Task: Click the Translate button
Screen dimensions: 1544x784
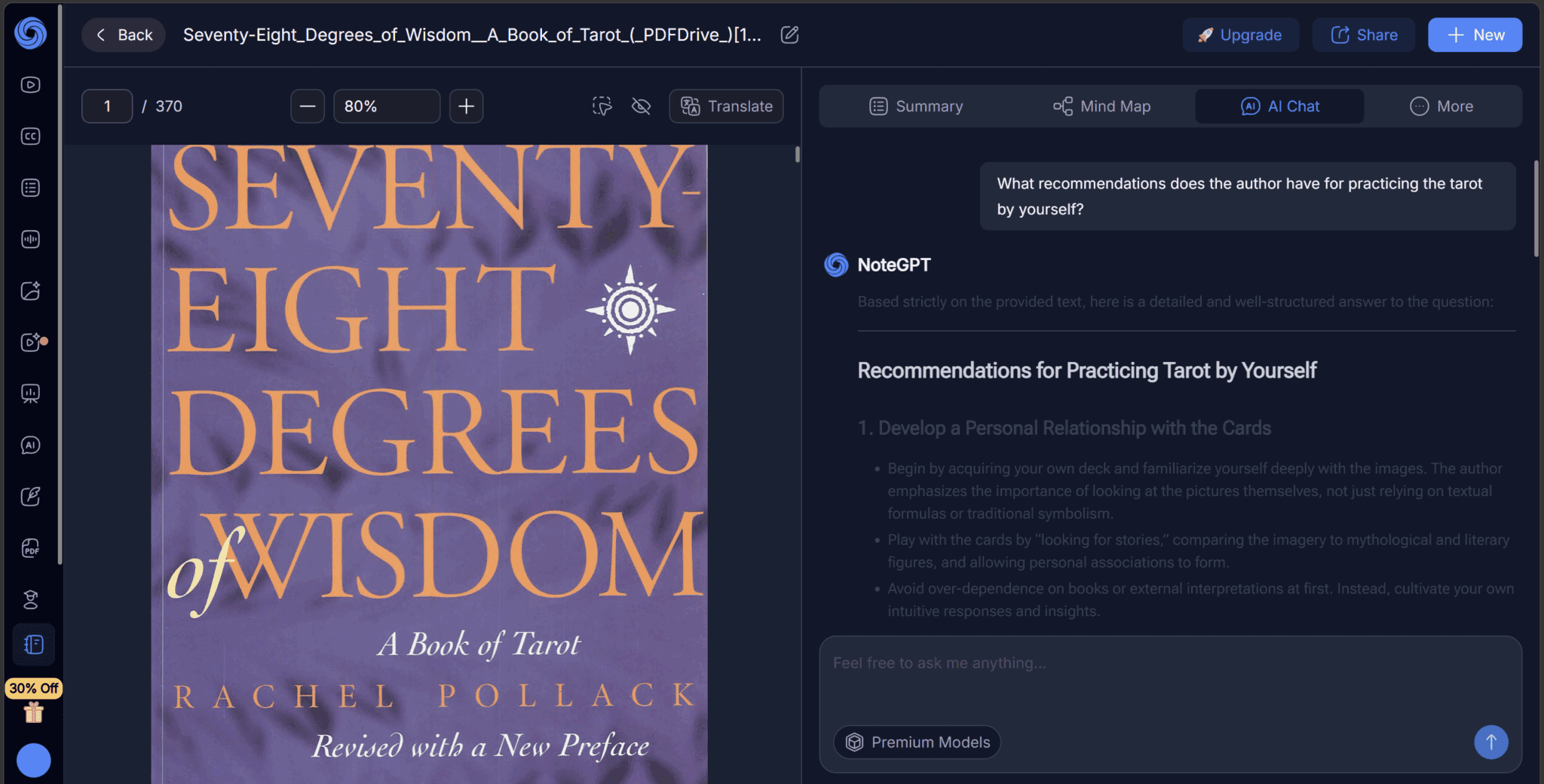Action: (x=726, y=106)
